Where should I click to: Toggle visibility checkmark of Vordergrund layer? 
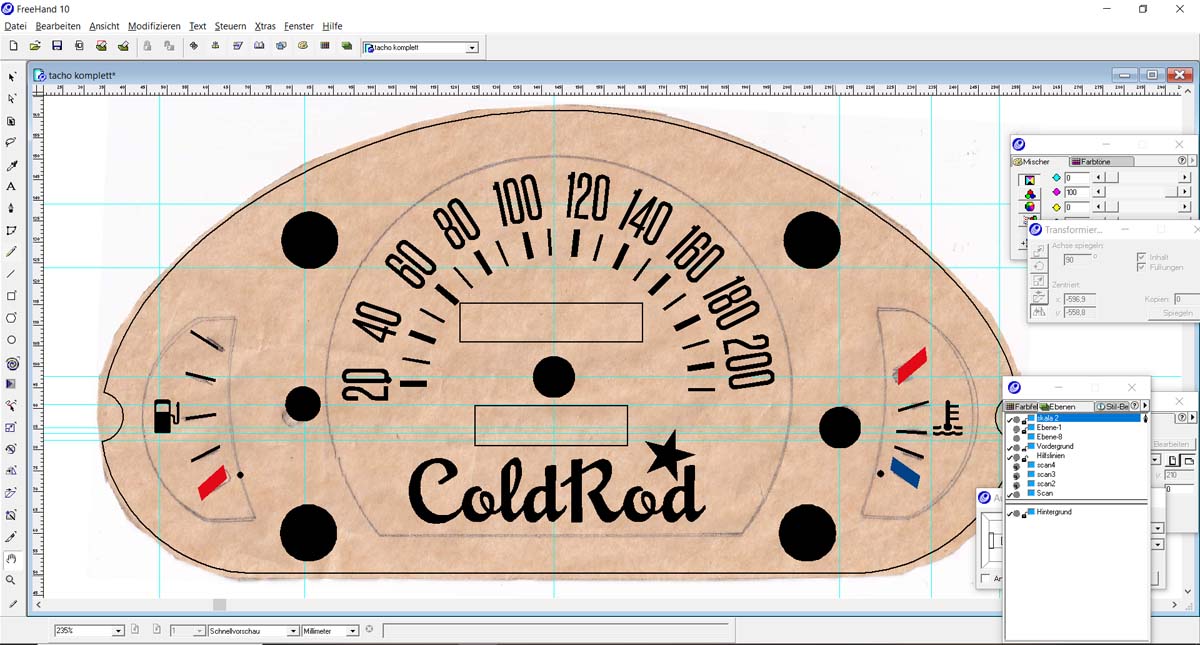tap(1010, 447)
